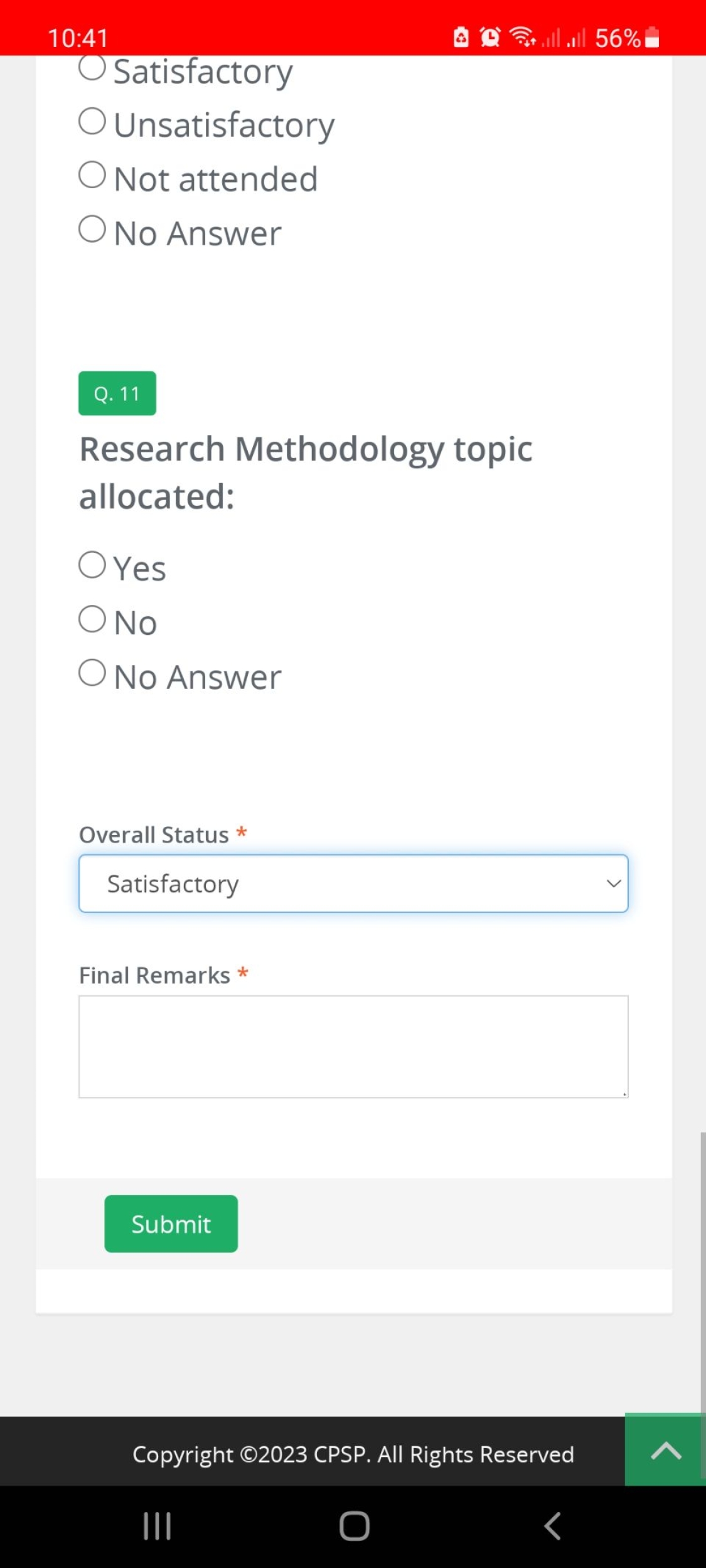Click the Submit button
This screenshot has height=1568, width=706.
(x=171, y=1224)
